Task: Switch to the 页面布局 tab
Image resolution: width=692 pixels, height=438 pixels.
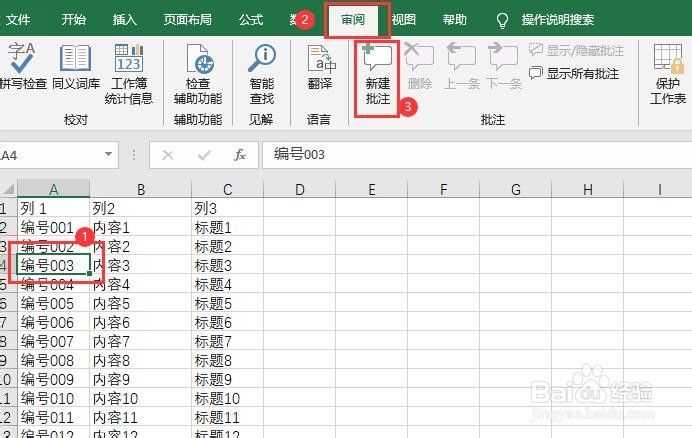Action: (x=188, y=19)
